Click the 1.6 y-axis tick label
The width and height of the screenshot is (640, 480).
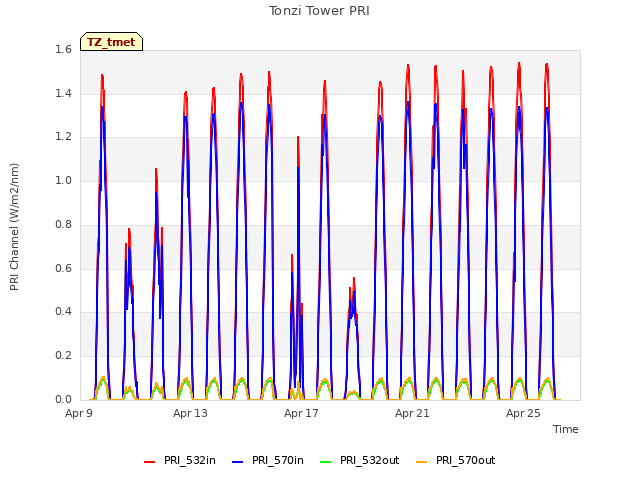click(x=63, y=49)
